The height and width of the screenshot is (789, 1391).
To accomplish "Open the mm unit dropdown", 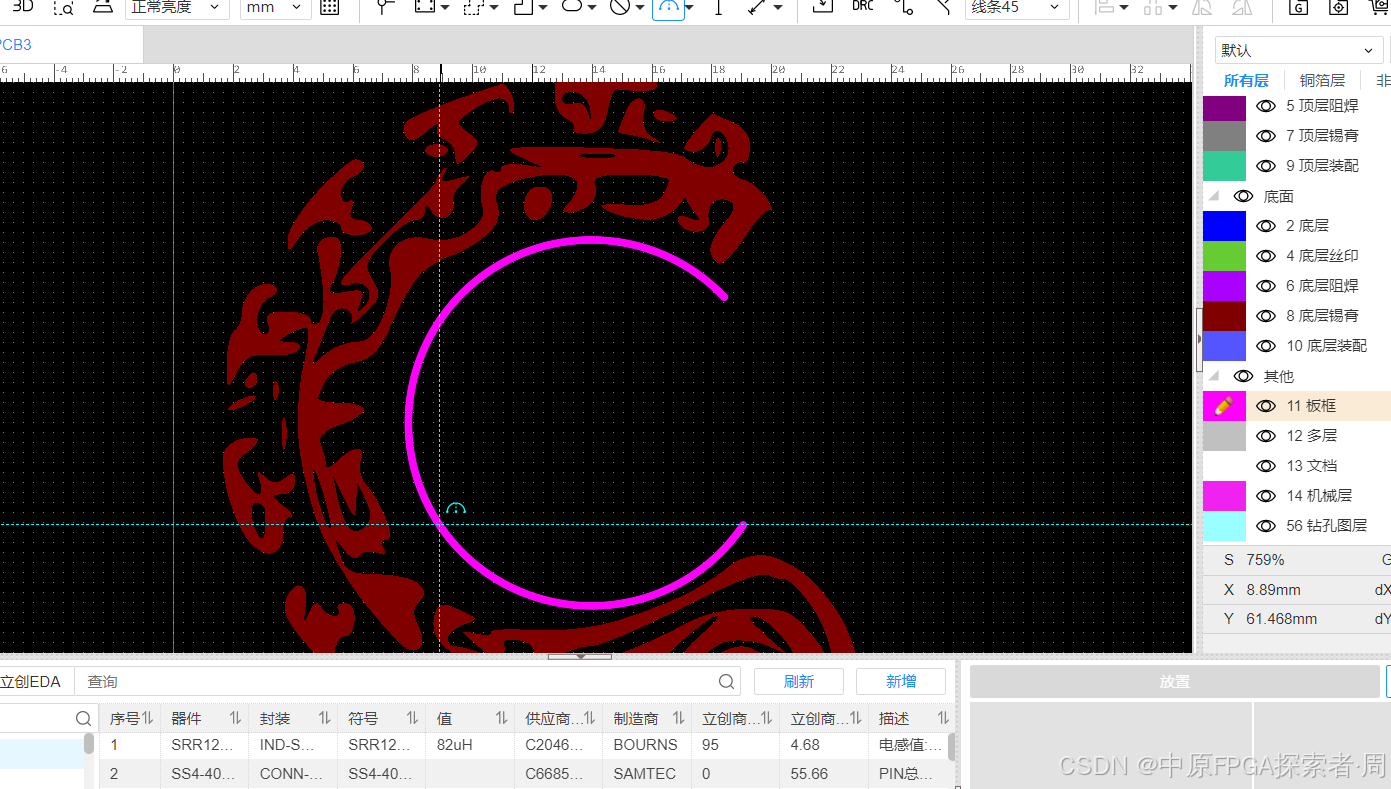I will click(x=276, y=7).
